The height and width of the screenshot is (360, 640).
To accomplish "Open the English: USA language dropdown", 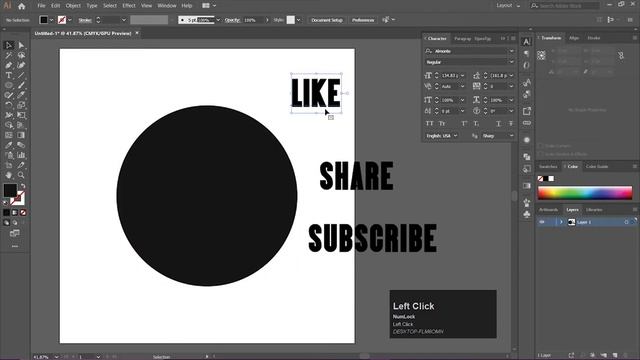I will point(441,136).
